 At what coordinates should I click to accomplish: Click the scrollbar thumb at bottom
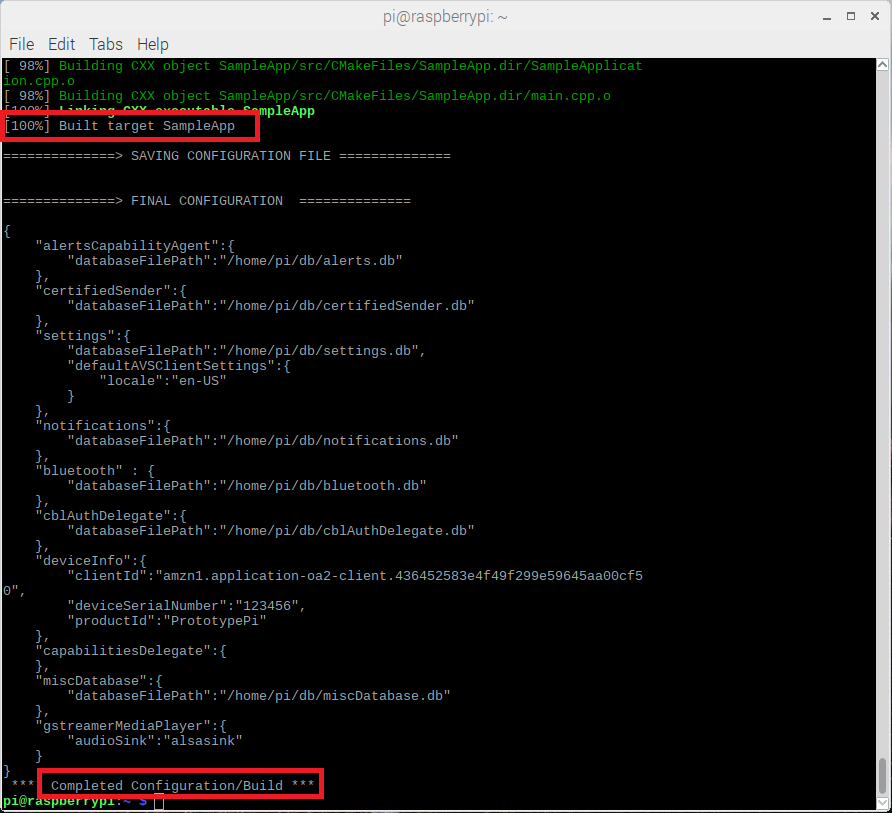[882, 775]
